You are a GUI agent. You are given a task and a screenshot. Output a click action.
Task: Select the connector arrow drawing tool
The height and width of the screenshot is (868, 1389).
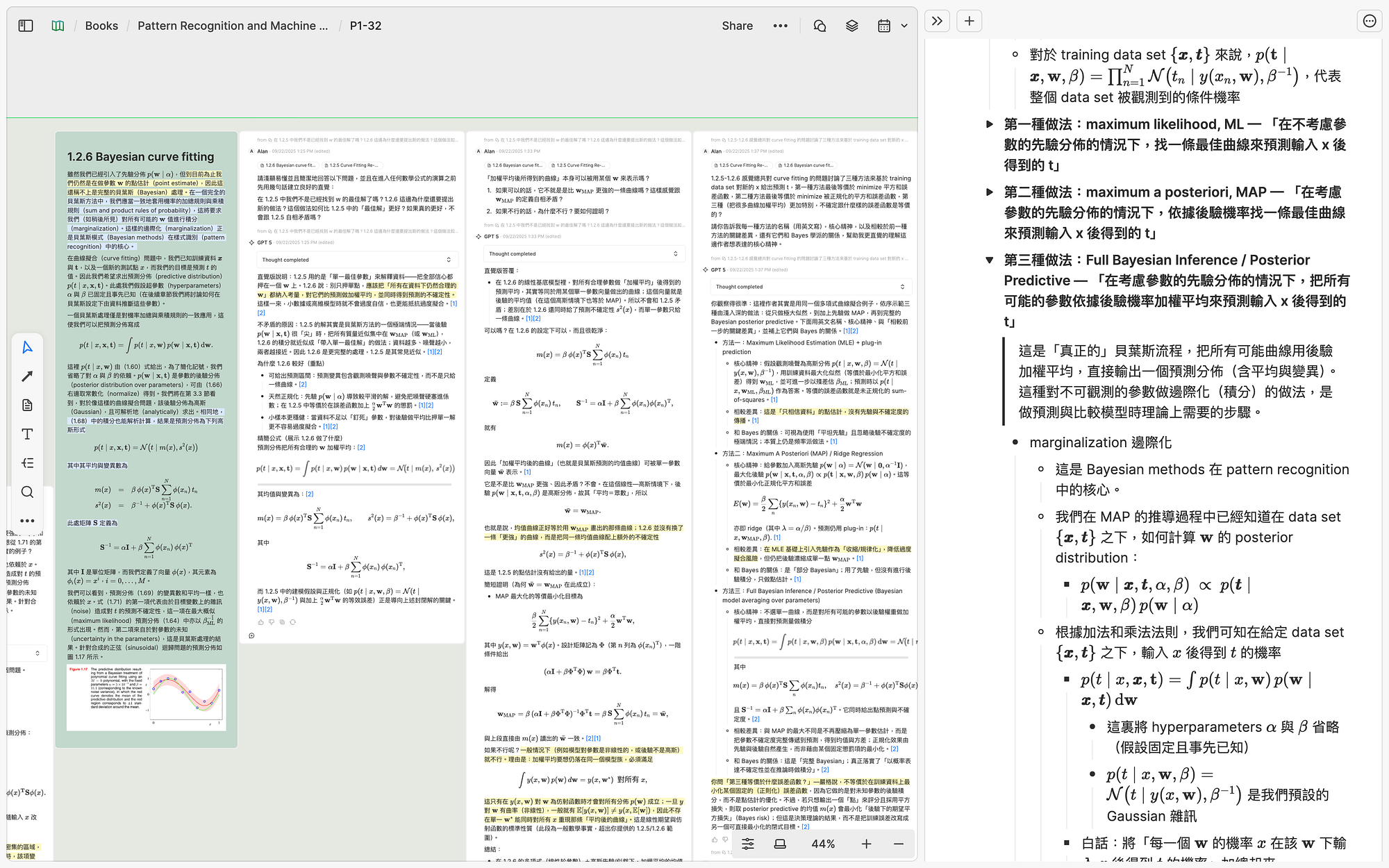point(27,376)
